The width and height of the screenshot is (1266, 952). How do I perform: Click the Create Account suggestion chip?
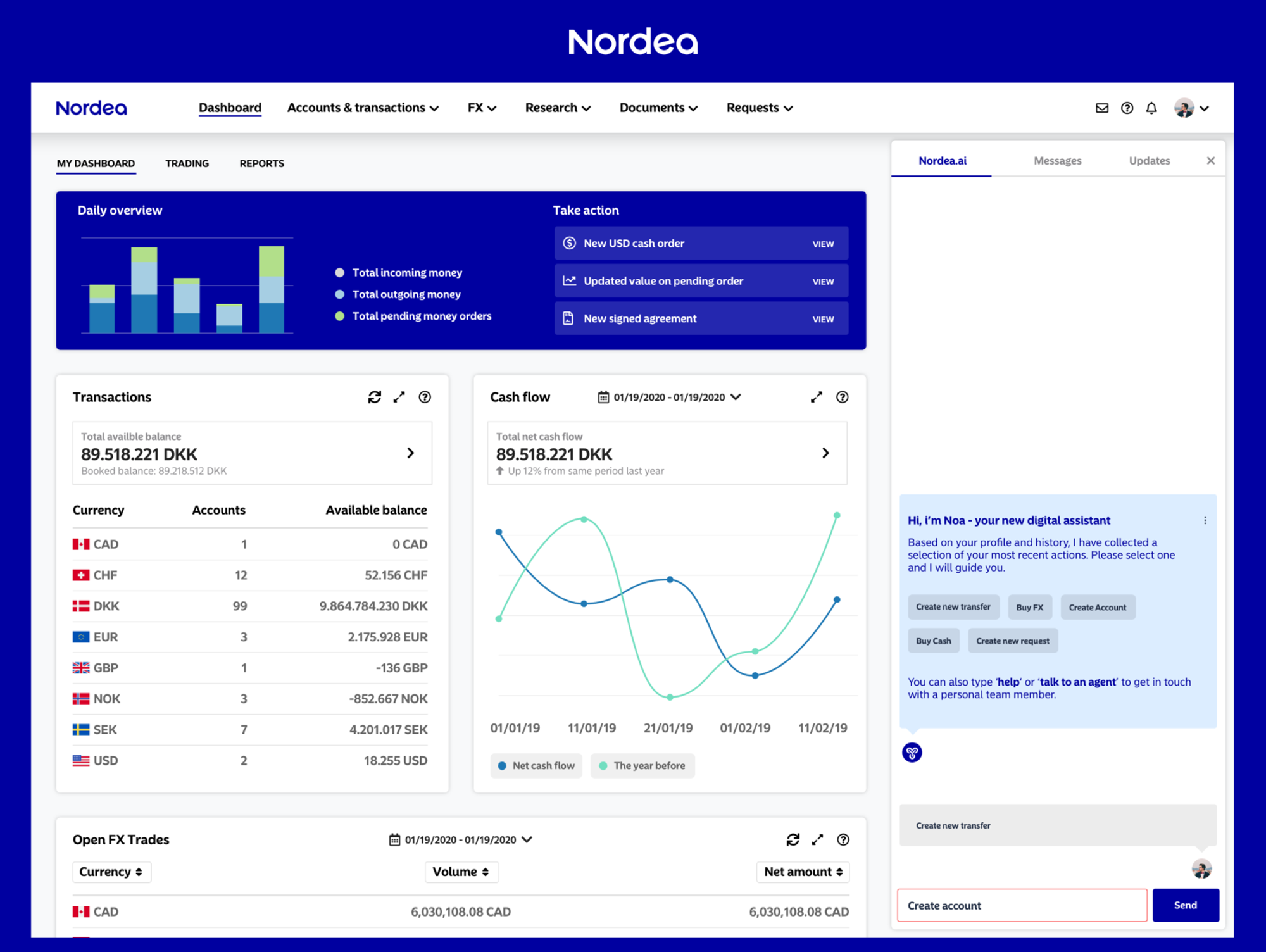[x=1098, y=607]
